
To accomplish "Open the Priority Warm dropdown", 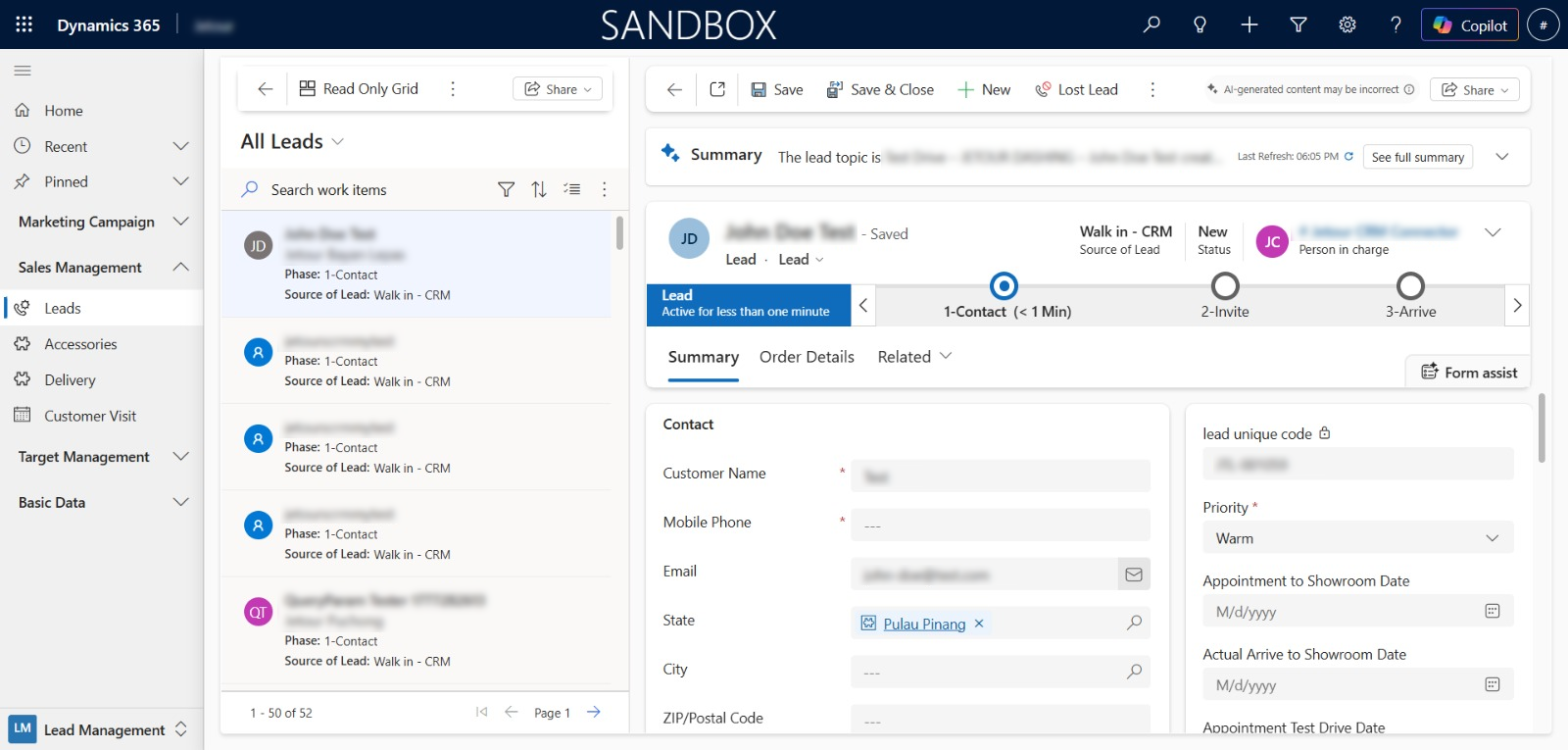I will (1357, 538).
